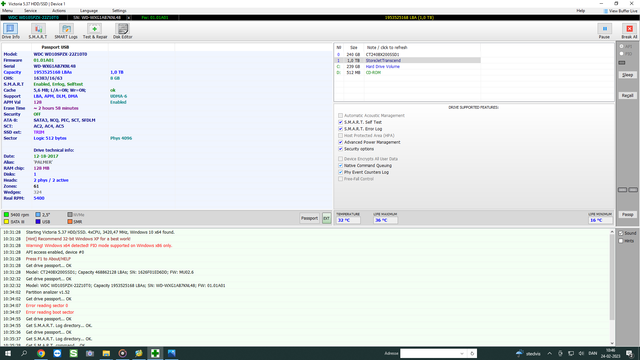640x360 pixels.
Task: Select the API radio button
Action: point(622,47)
